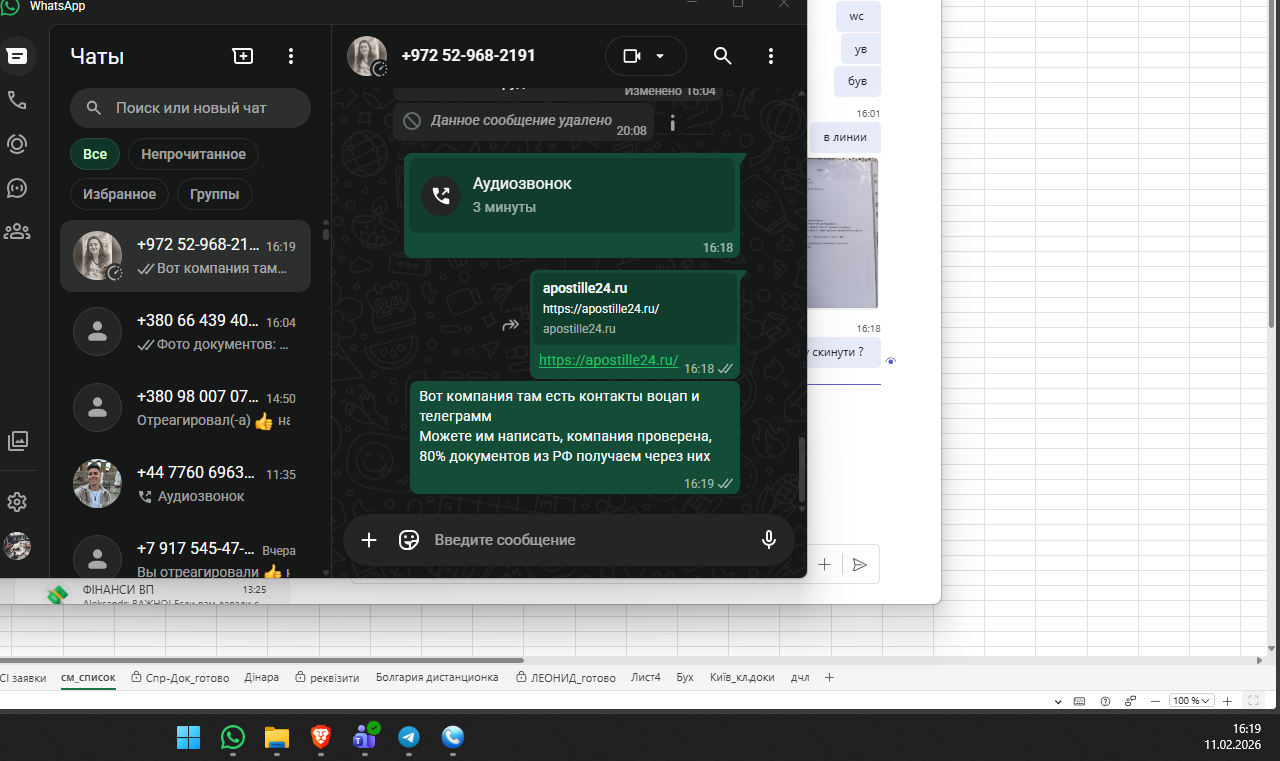
Task: Switch to the ЛЕОНИД_готово sheet tab
Action: point(566,677)
